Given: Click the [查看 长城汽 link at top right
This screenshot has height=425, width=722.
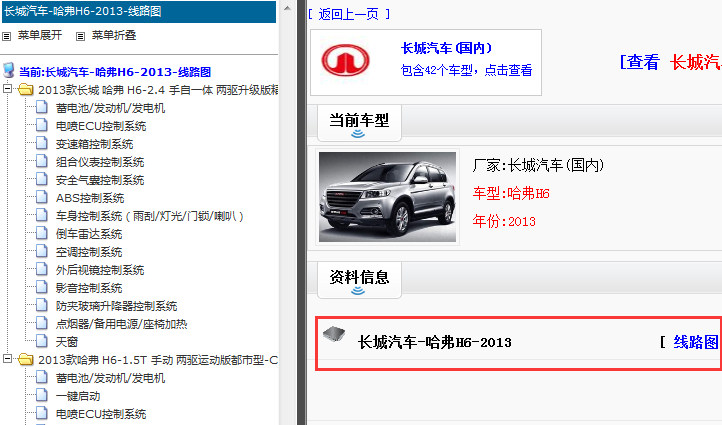Looking at the screenshot, I should [670, 62].
